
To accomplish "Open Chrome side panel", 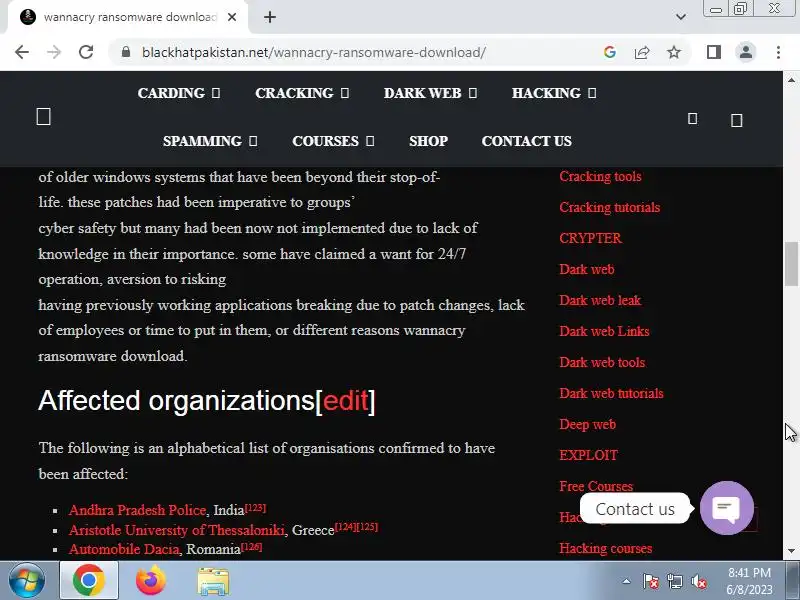I will (x=714, y=52).
